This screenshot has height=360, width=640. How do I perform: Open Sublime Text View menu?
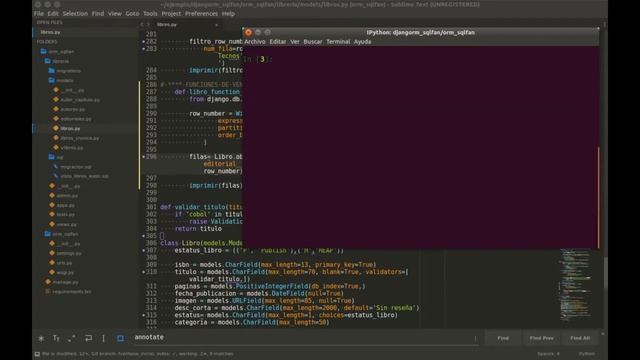[115, 13]
